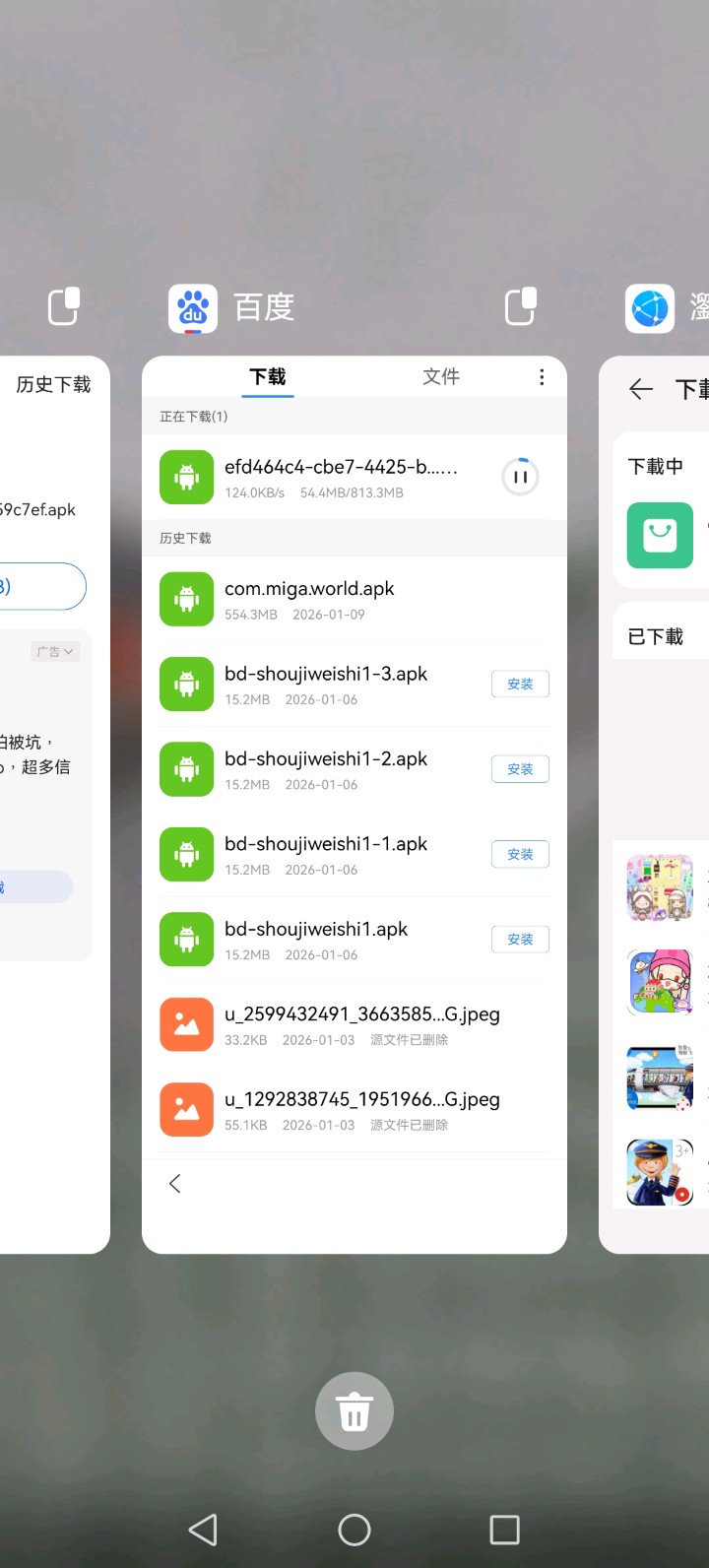Open the three-dot overflow menu
Image resolution: width=709 pixels, height=1568 pixels.
542,377
